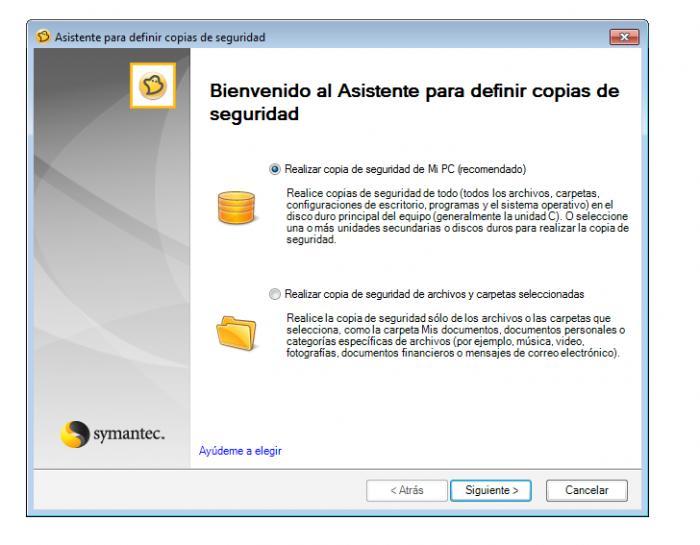This screenshot has width=700, height=545.
Task: Click the Symantec logo
Action: pos(112,433)
